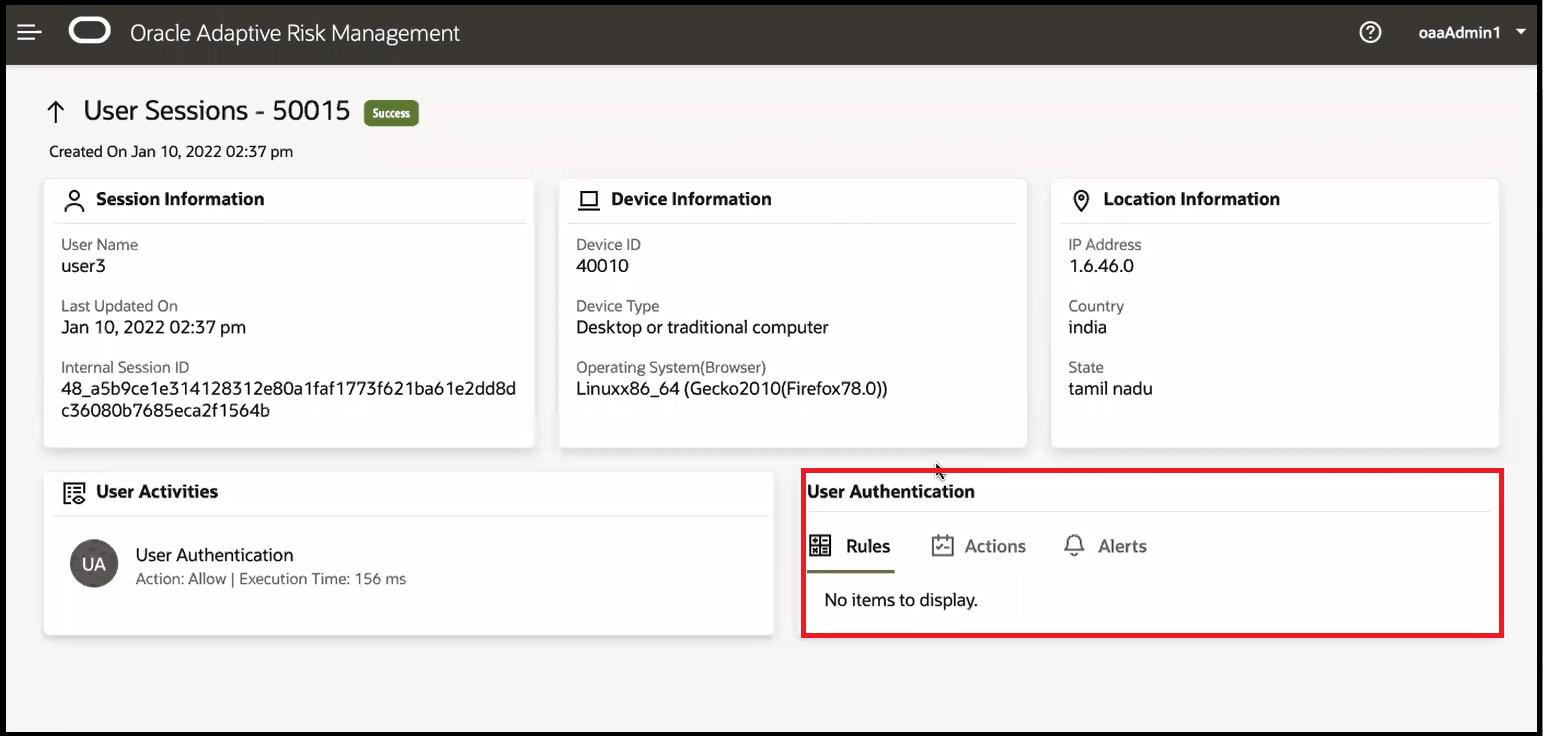Click the country value india
This screenshot has width=1543, height=736.
[x=1087, y=327]
